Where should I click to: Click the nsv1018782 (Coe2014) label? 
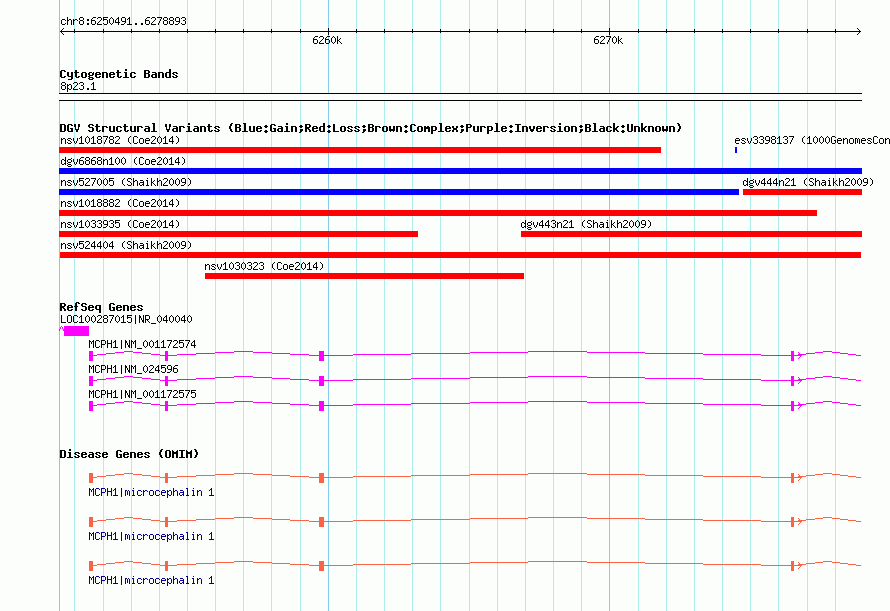[x=120, y=140]
